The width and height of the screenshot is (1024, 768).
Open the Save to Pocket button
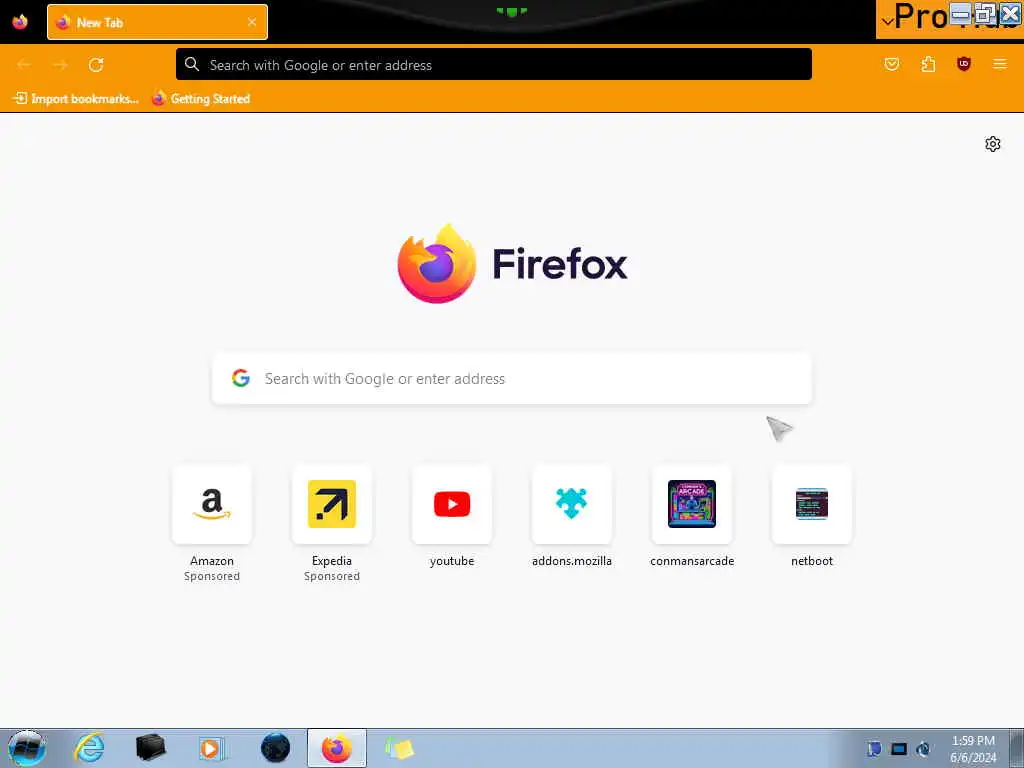(891, 64)
